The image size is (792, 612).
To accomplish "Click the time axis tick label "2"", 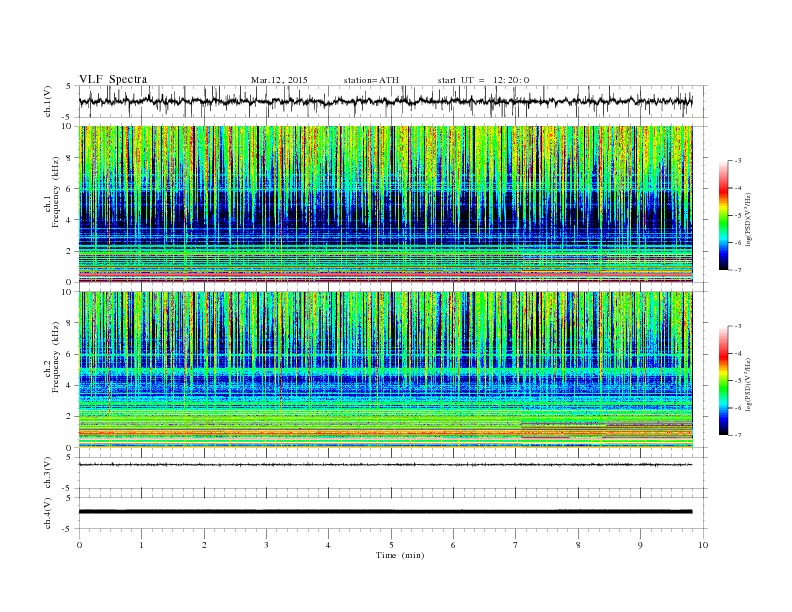I will pyautogui.click(x=204, y=545).
